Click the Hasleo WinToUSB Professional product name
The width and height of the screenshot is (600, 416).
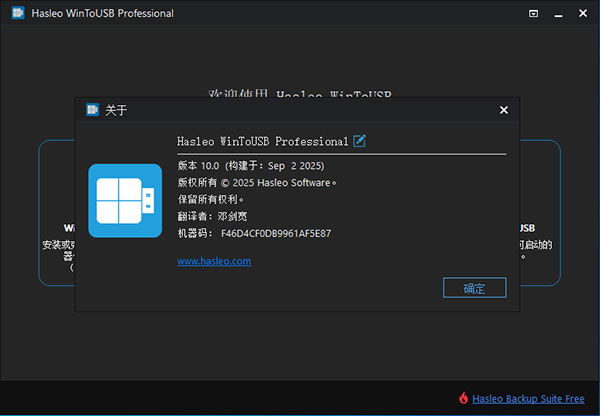pyautogui.click(x=262, y=141)
